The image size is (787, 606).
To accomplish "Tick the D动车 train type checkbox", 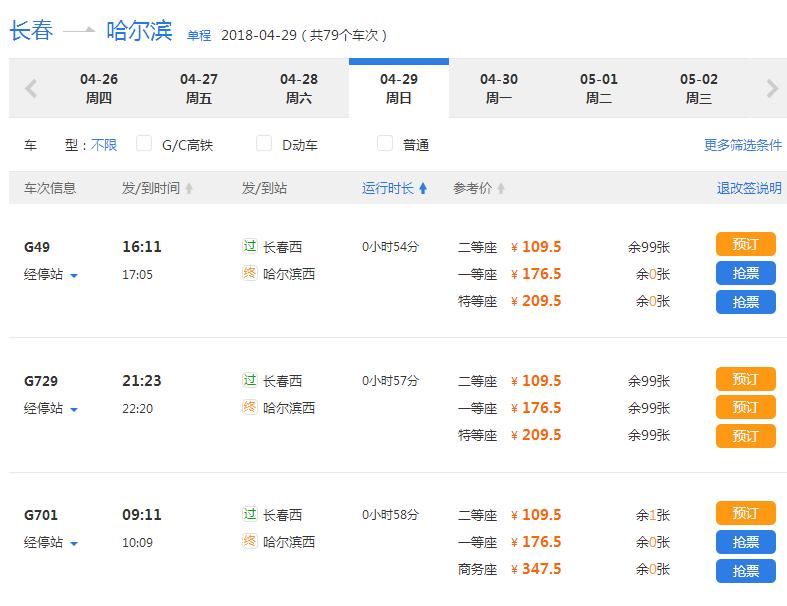I will tap(264, 144).
